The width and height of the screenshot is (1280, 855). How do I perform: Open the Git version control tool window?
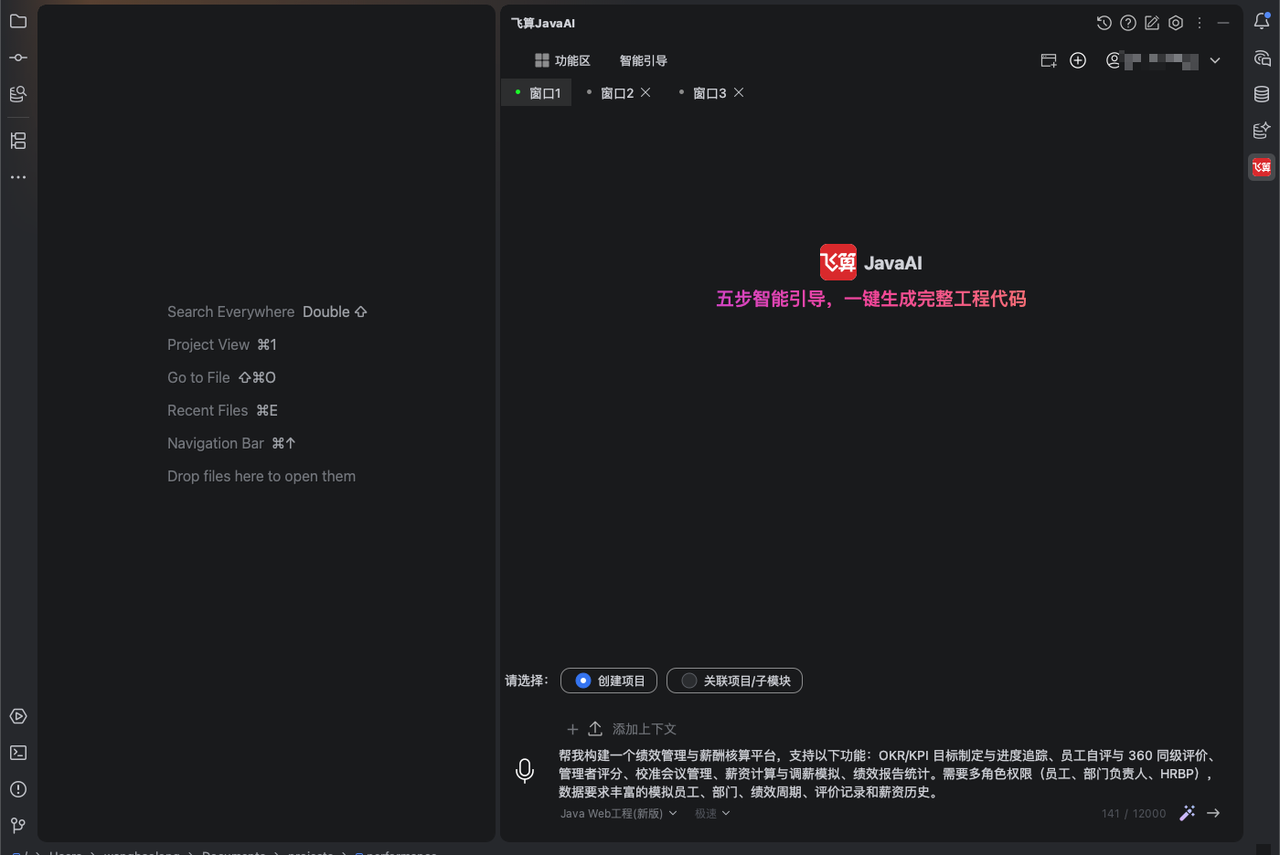point(18,825)
